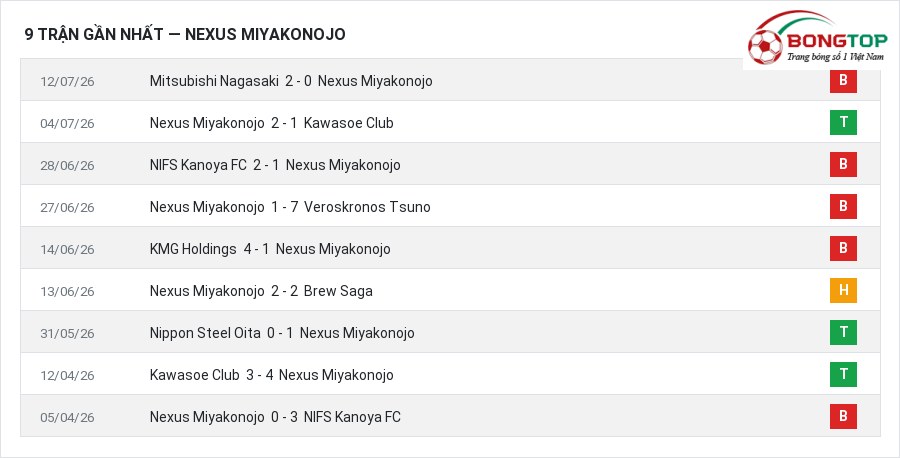Click the red B badge for Veroskronos Tsuno match
The width and height of the screenshot is (900, 458).
pos(843,207)
